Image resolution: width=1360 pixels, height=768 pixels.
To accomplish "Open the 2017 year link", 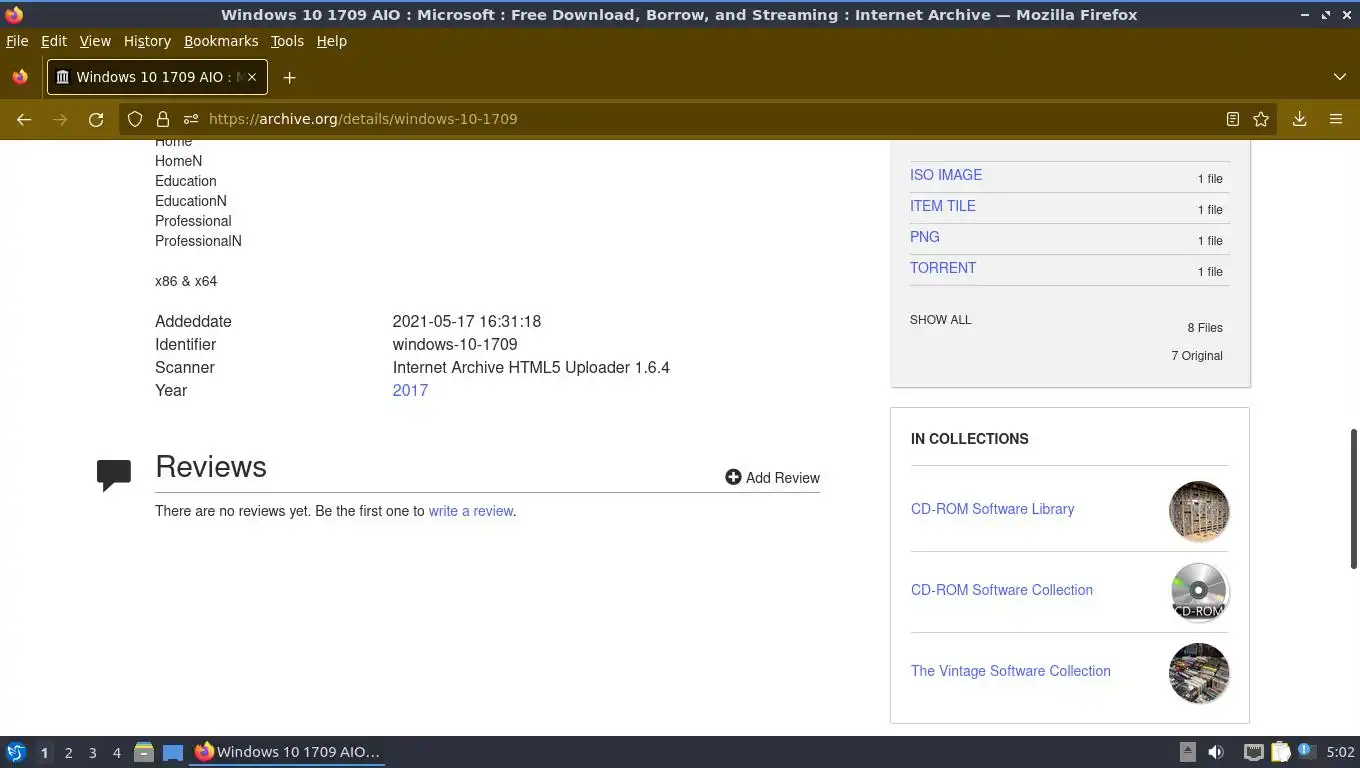I will 410,390.
